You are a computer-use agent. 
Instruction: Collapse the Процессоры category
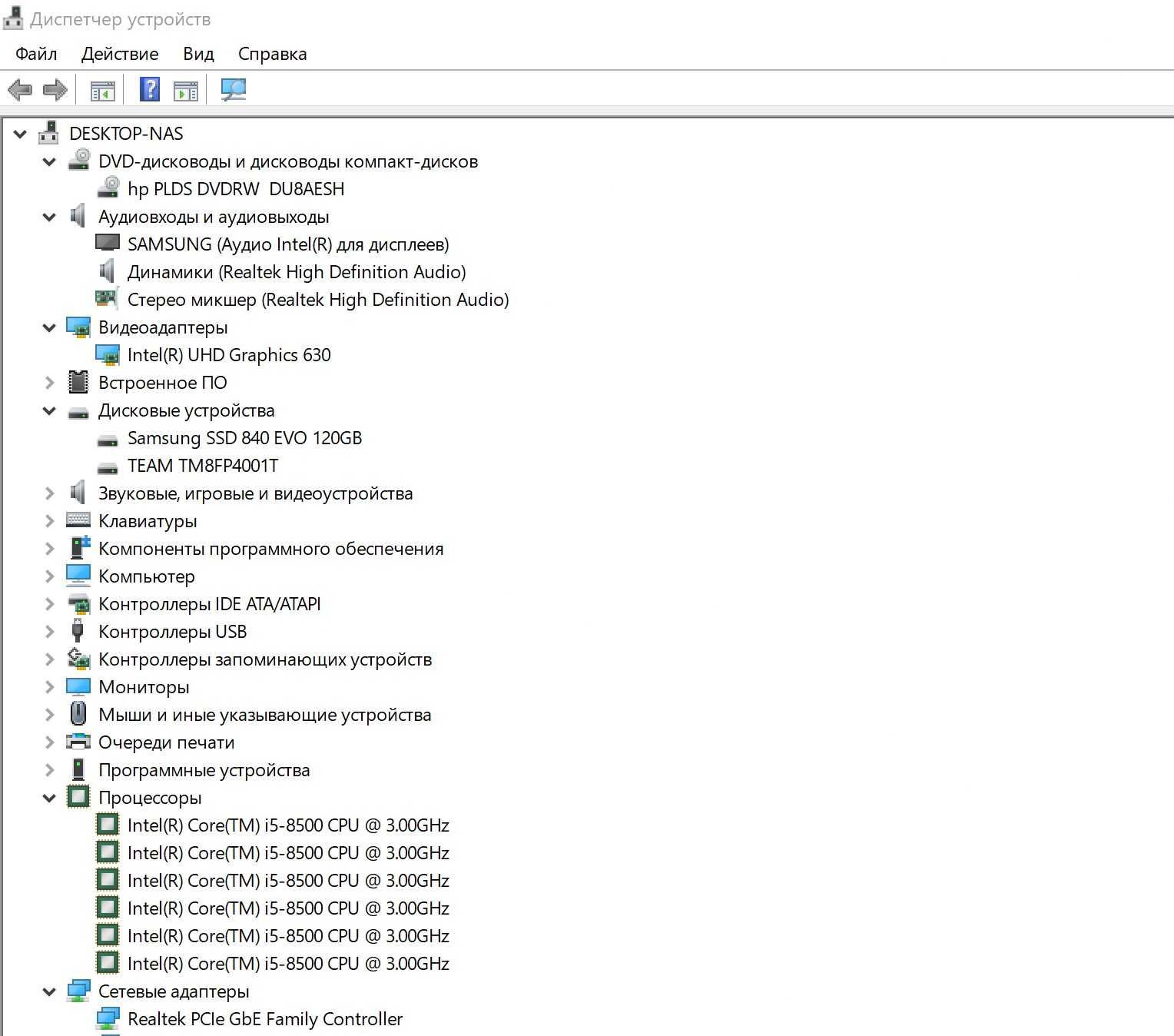49,798
